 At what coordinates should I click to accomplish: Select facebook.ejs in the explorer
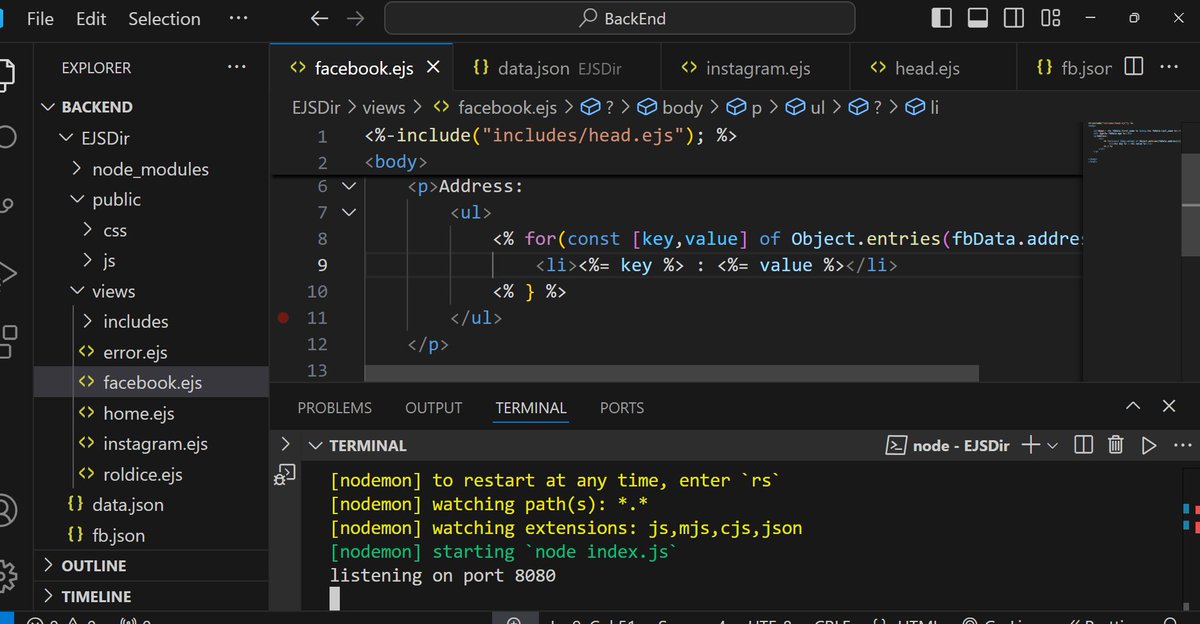[152, 383]
